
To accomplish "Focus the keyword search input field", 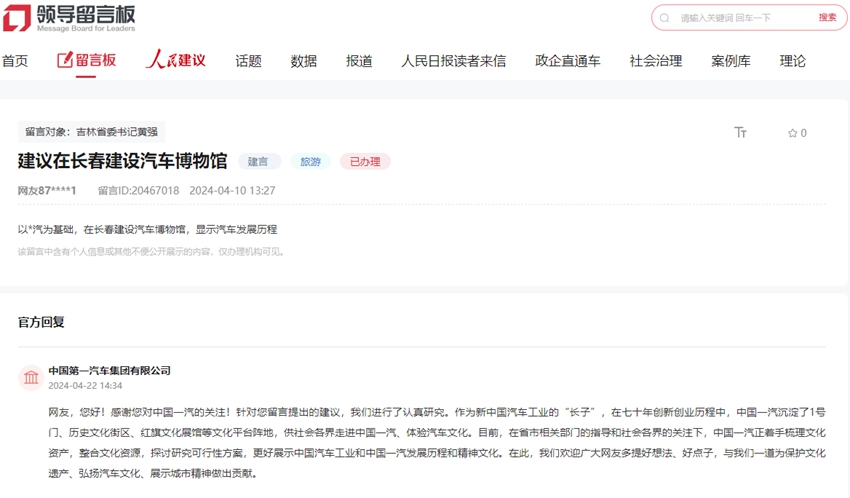I will coord(740,18).
